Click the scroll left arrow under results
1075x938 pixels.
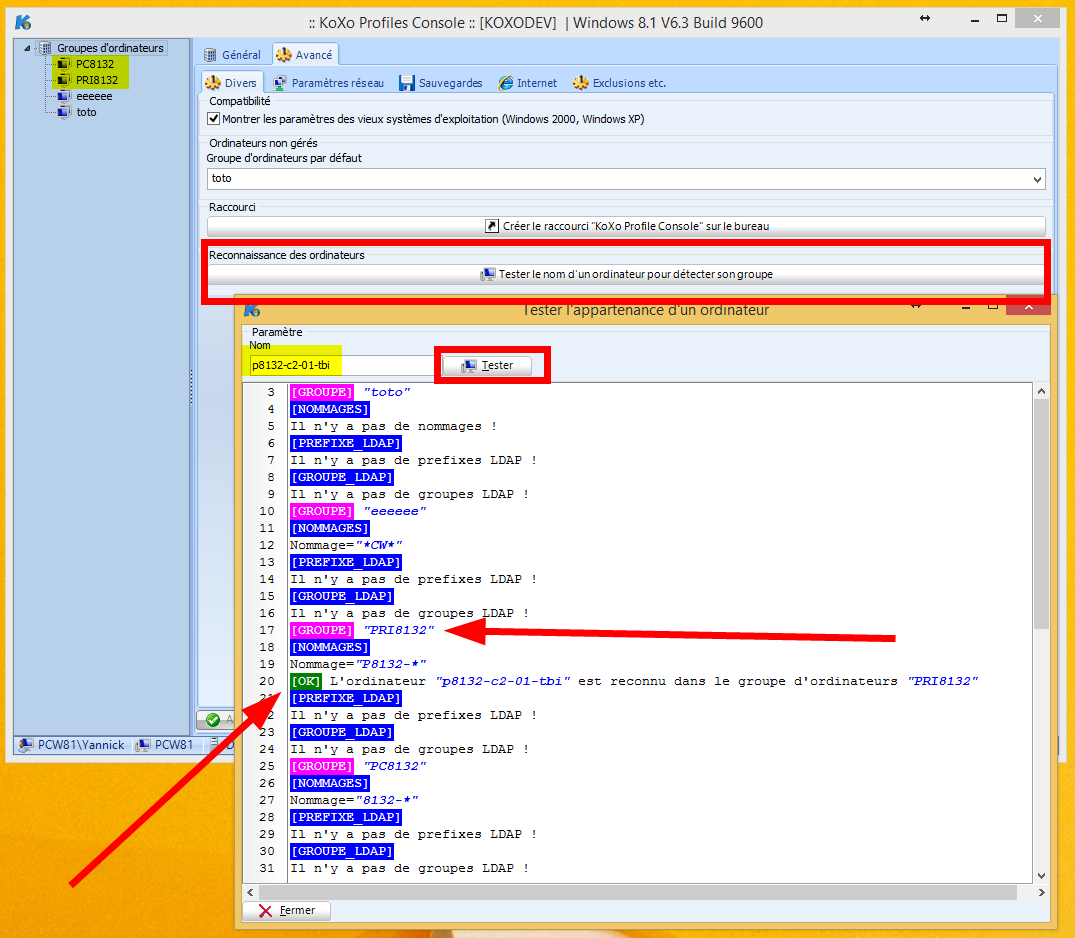(250, 892)
